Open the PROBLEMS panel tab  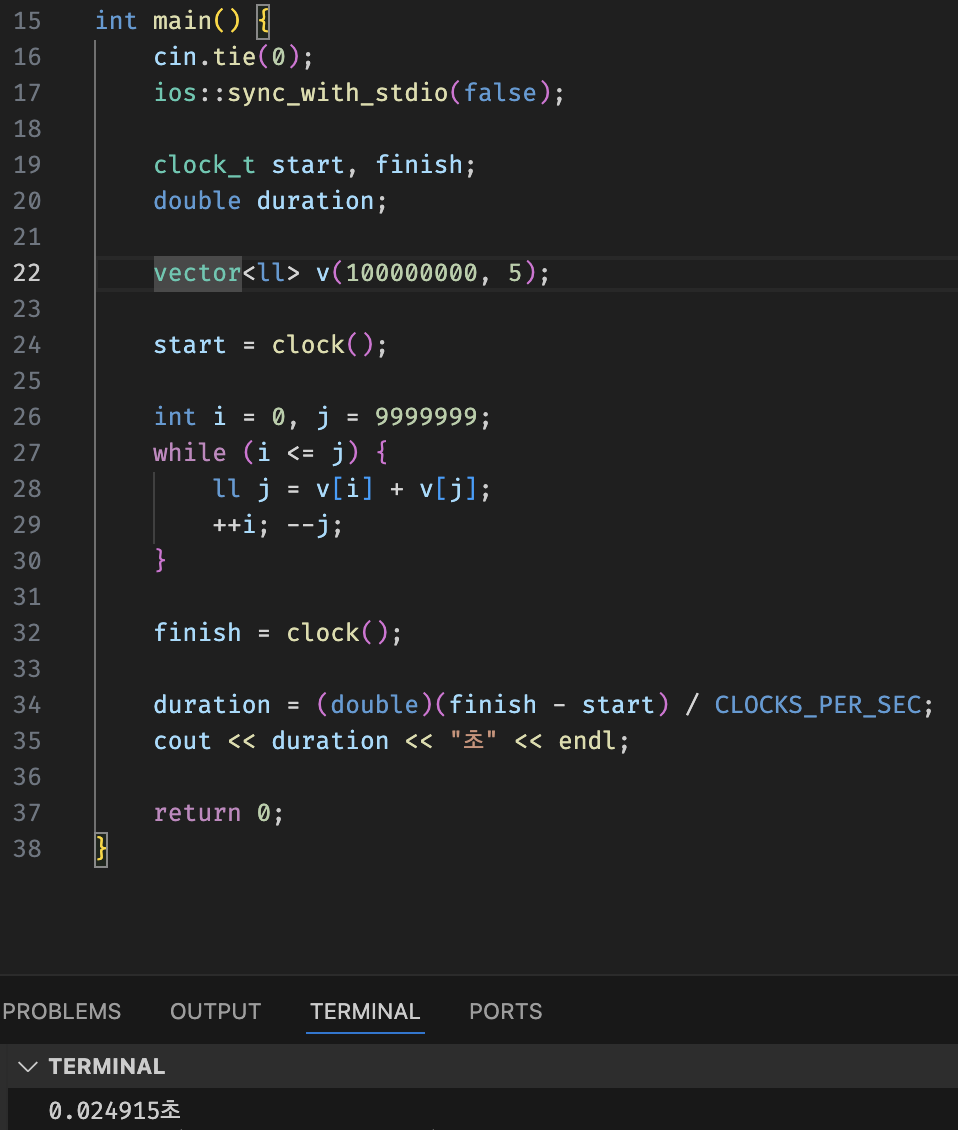[61, 1011]
